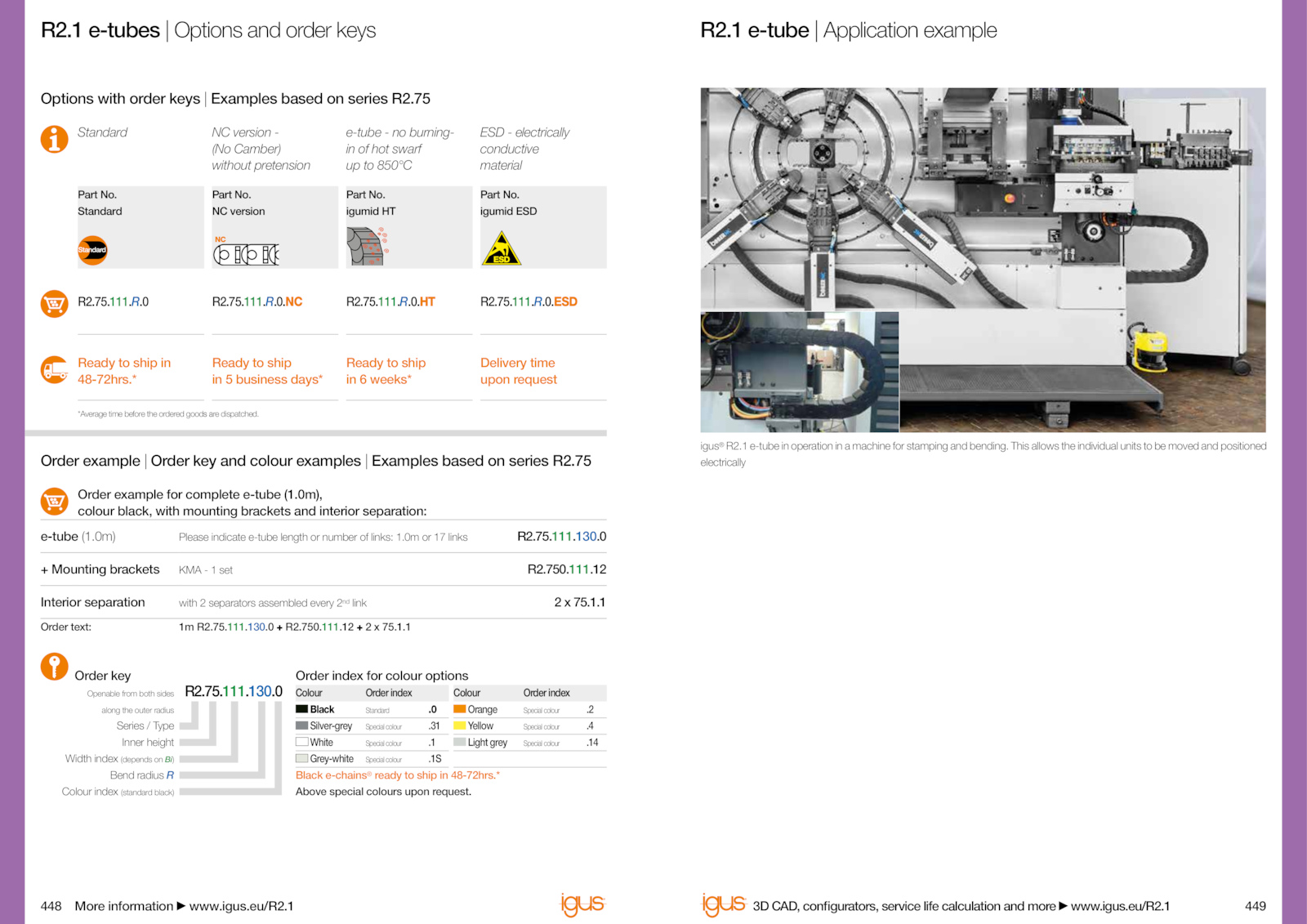Click order index value '.1S' for Grey-white
Image resolution: width=1307 pixels, height=924 pixels.
pos(435,759)
